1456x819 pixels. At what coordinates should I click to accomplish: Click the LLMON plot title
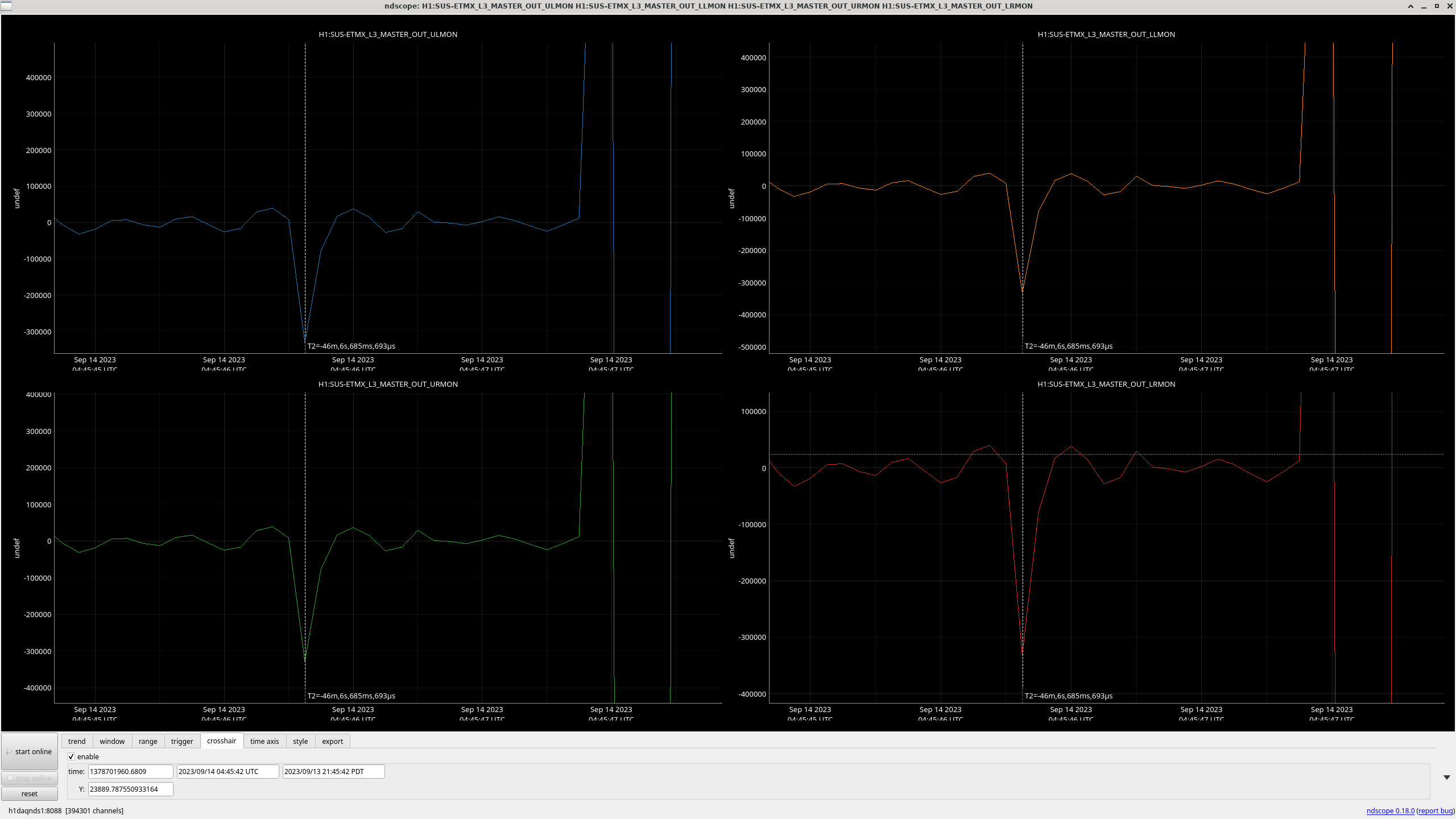1106,34
